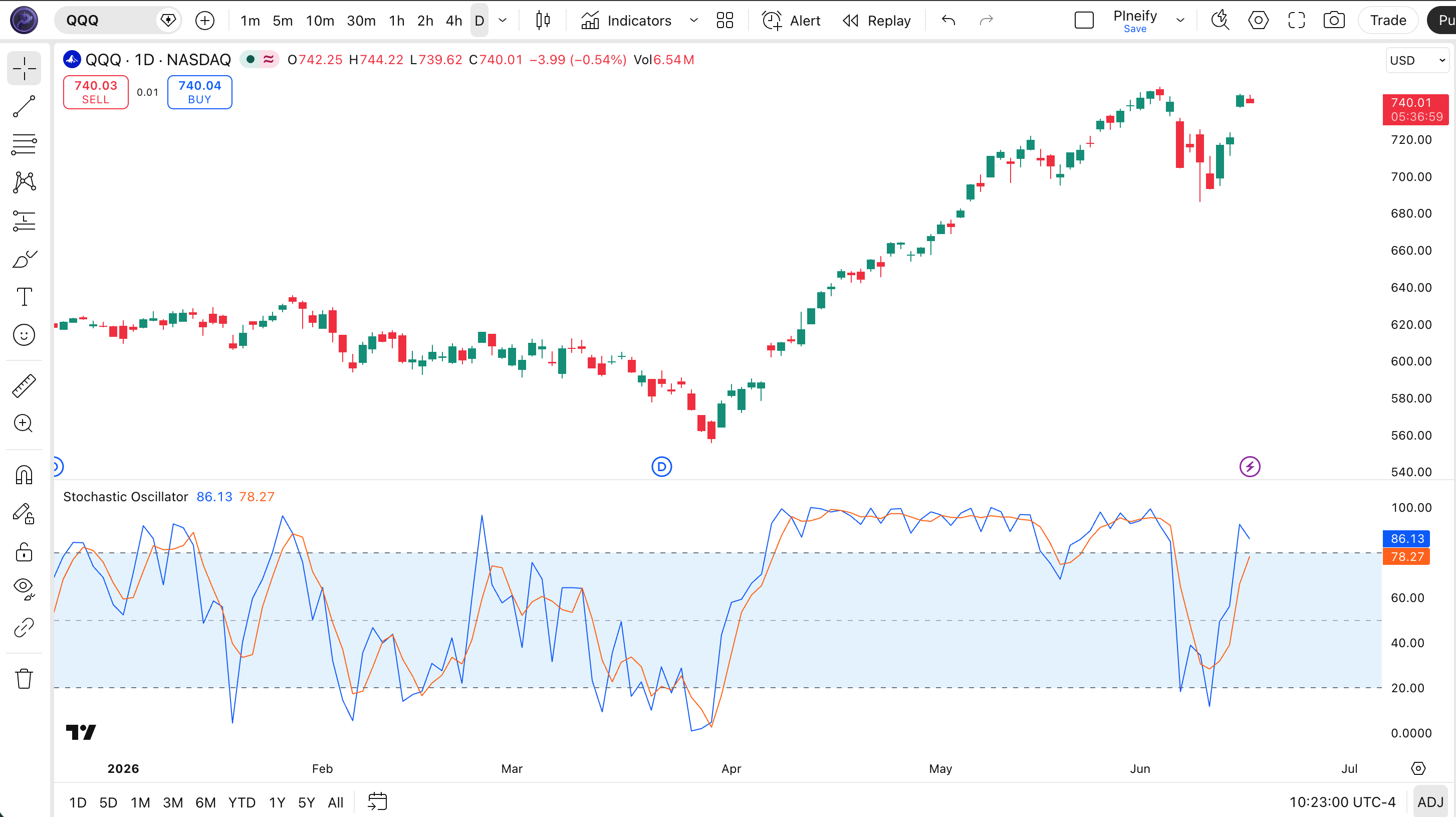Viewport: 1456px width, 817px height.
Task: Set the date range to 6M
Action: click(206, 802)
